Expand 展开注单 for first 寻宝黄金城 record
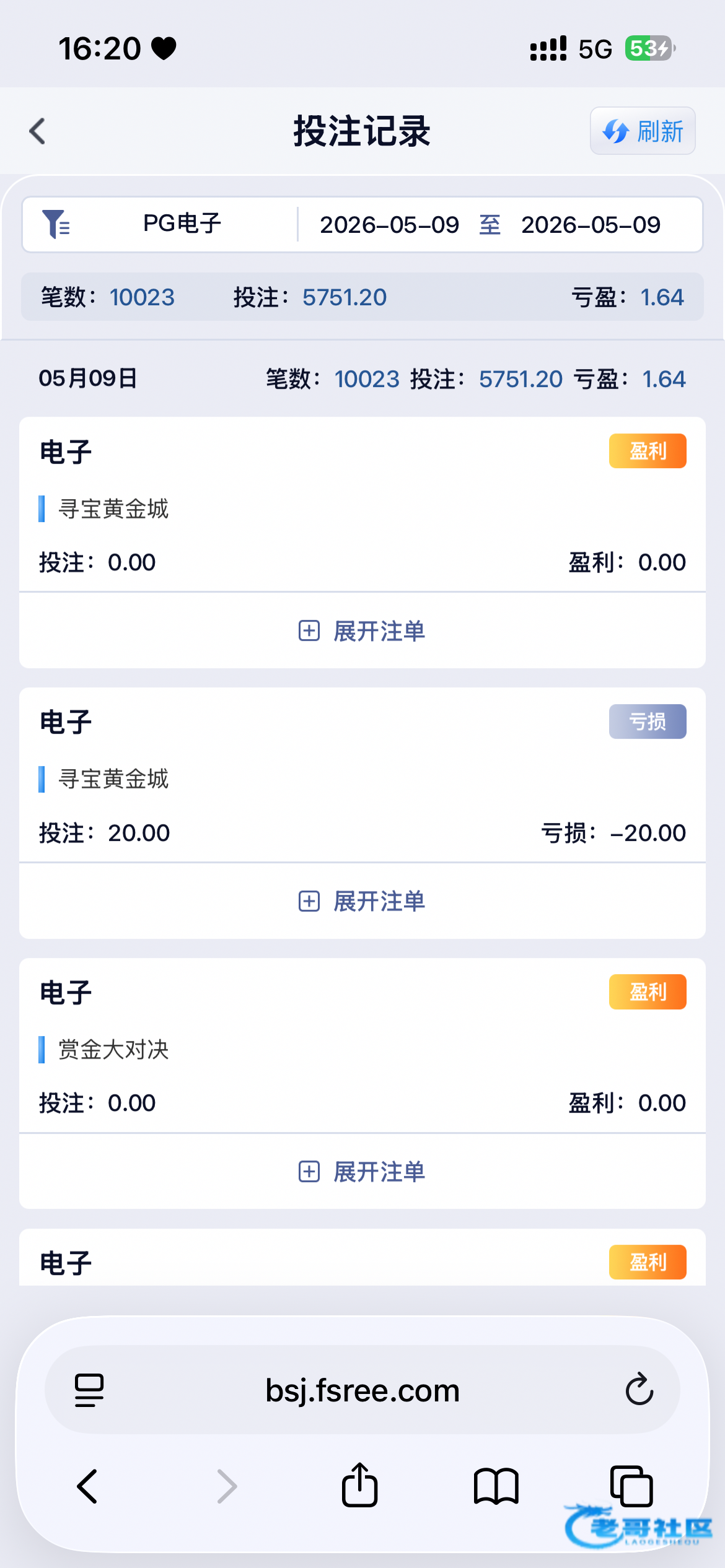This screenshot has width=725, height=1568. pos(362,631)
